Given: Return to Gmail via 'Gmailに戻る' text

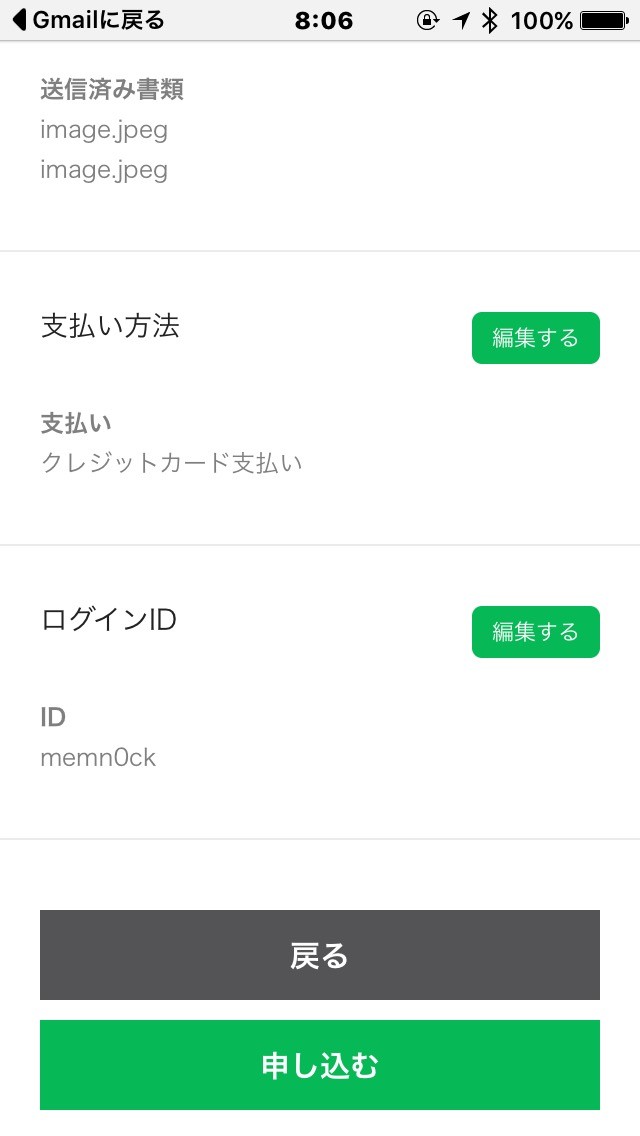Looking at the screenshot, I should 98,20.
